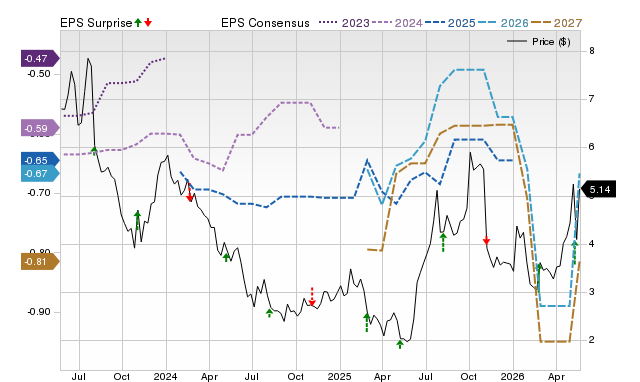Image resolution: width=640 pixels, height=382 pixels.
Task: Click the red miss arrow after October 2025
Action: tap(486, 240)
